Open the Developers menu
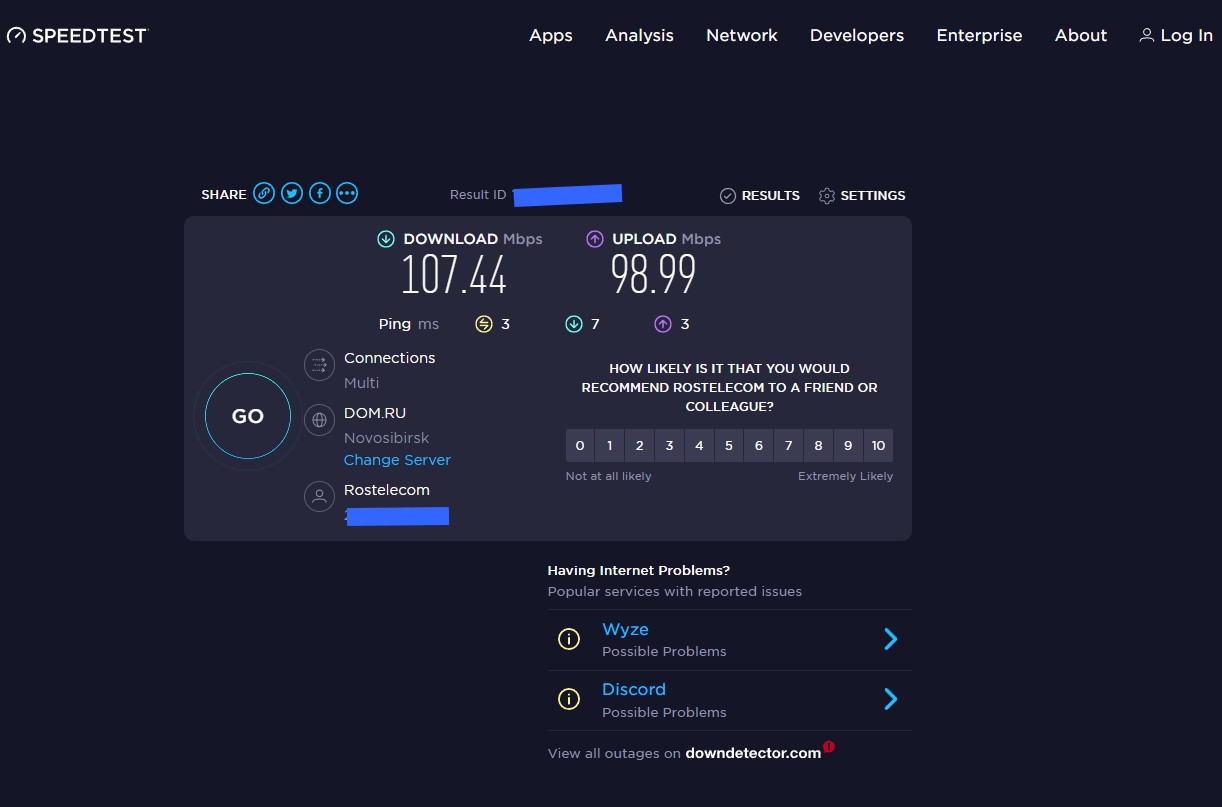 (x=857, y=35)
